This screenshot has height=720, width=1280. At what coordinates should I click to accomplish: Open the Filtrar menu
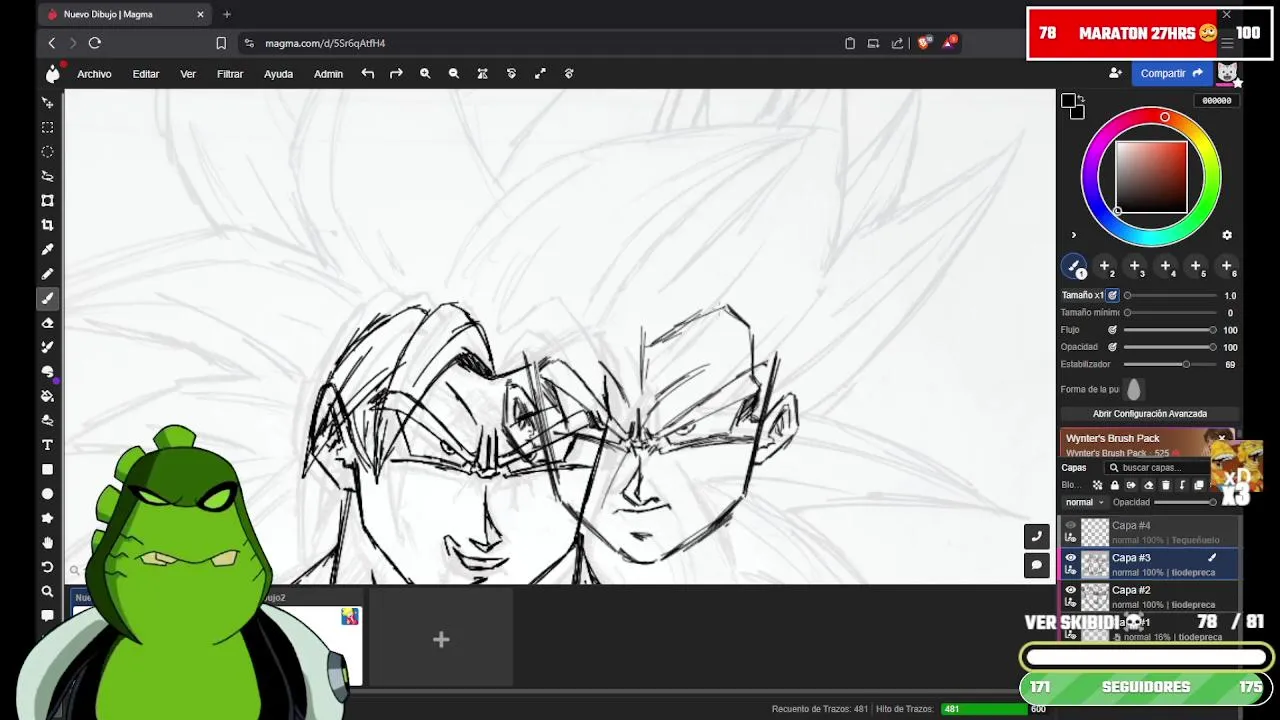pos(230,74)
